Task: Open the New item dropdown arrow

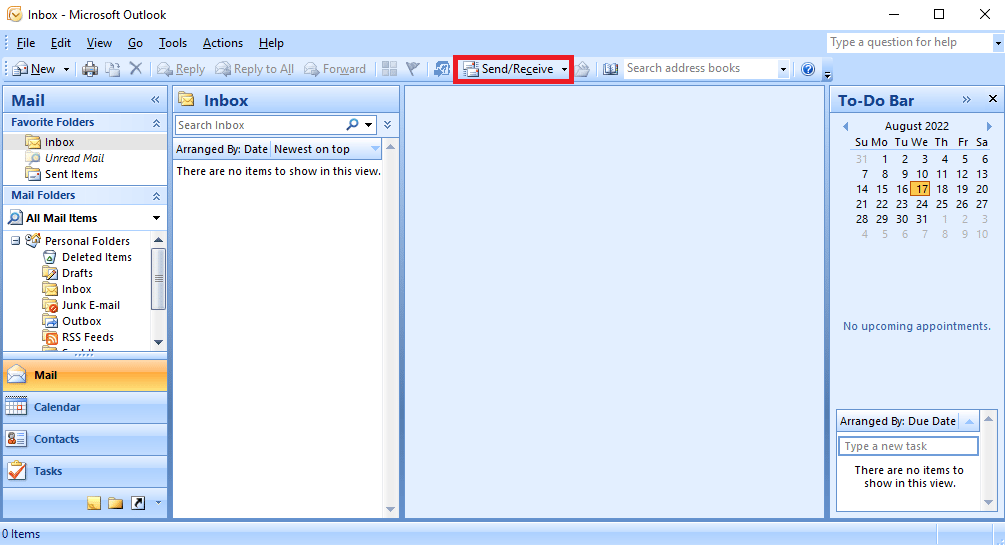Action: click(x=66, y=69)
